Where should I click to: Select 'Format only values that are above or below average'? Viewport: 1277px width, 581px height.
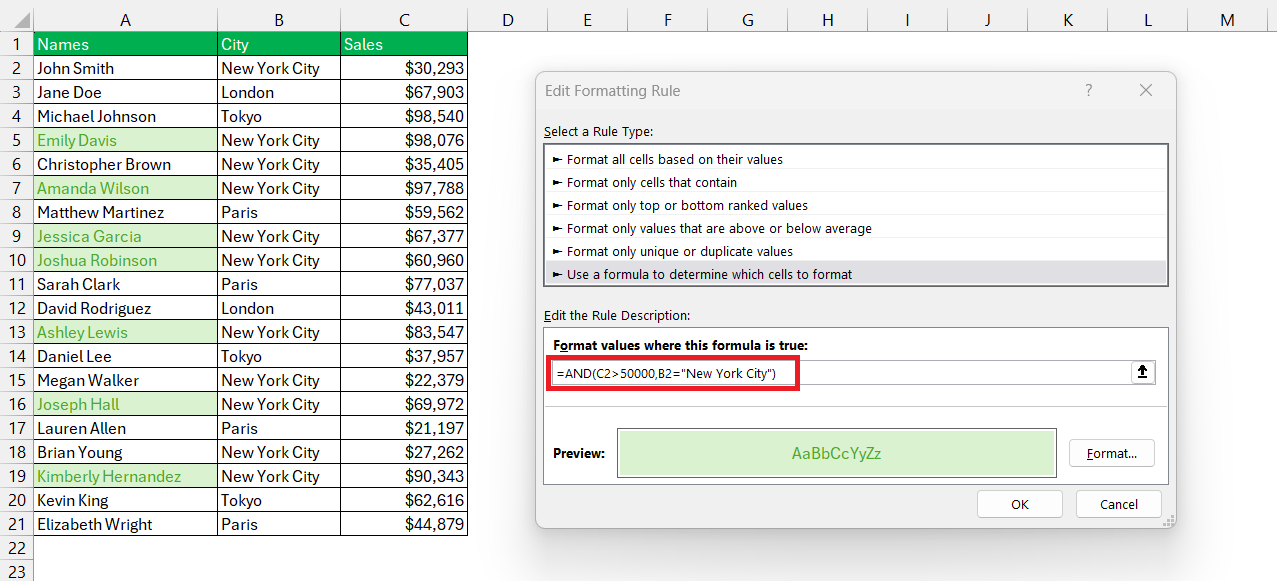click(x=857, y=228)
